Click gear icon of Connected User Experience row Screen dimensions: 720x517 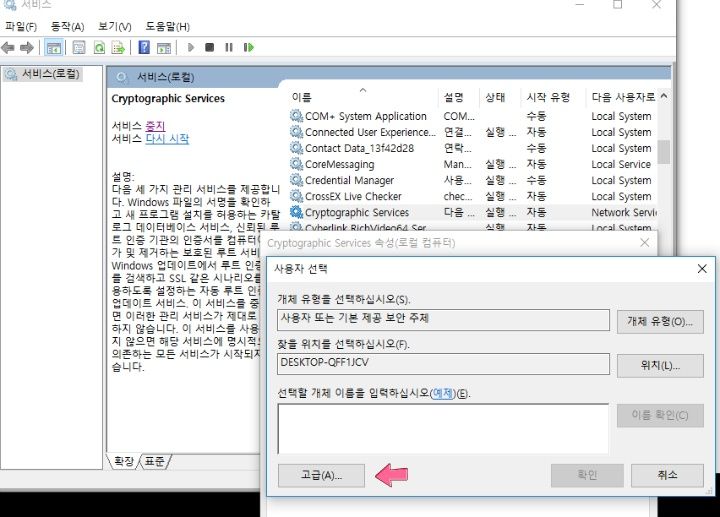click(297, 132)
